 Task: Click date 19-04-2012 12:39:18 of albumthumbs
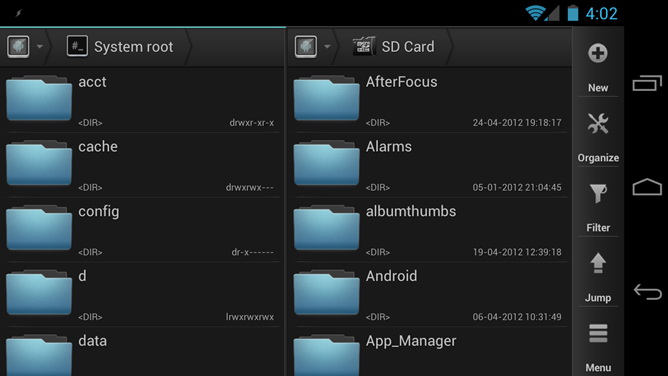[x=517, y=252]
